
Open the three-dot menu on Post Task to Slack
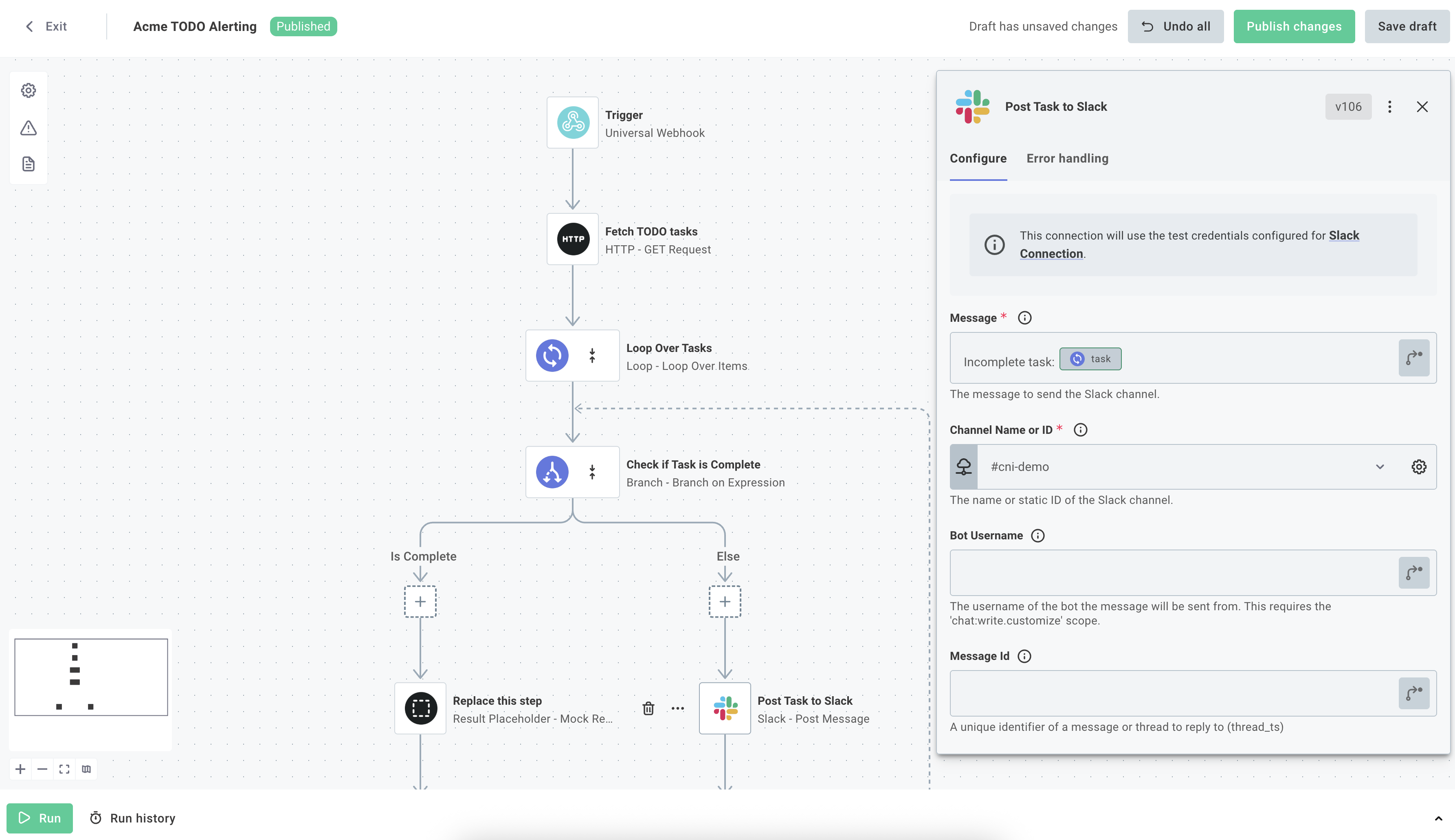pos(1390,107)
